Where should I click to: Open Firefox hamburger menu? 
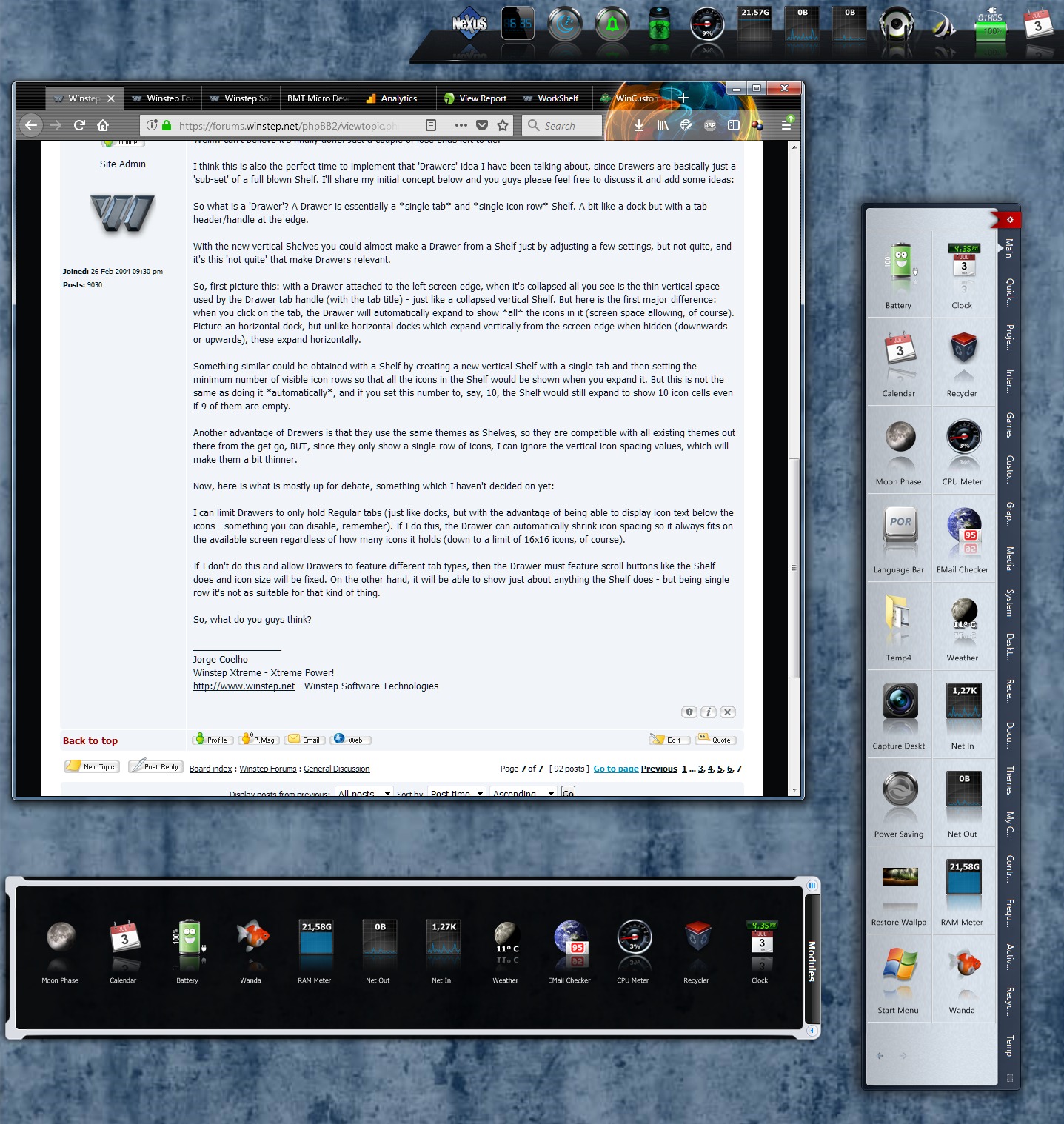click(786, 125)
